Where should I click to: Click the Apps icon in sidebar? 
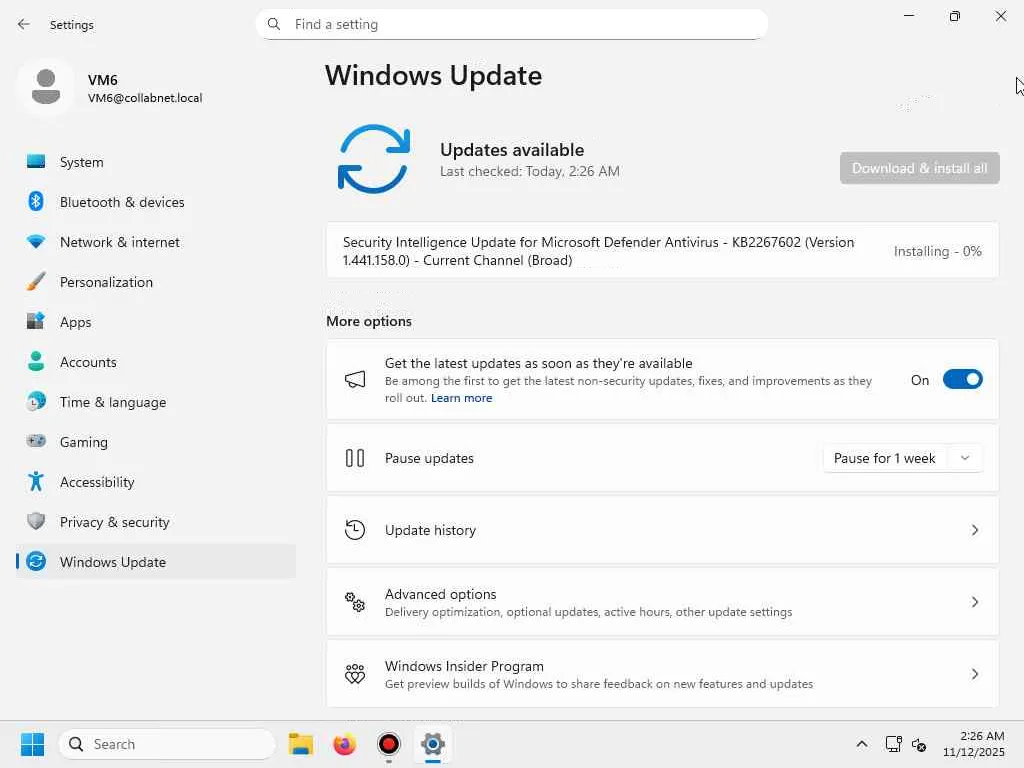click(x=36, y=321)
